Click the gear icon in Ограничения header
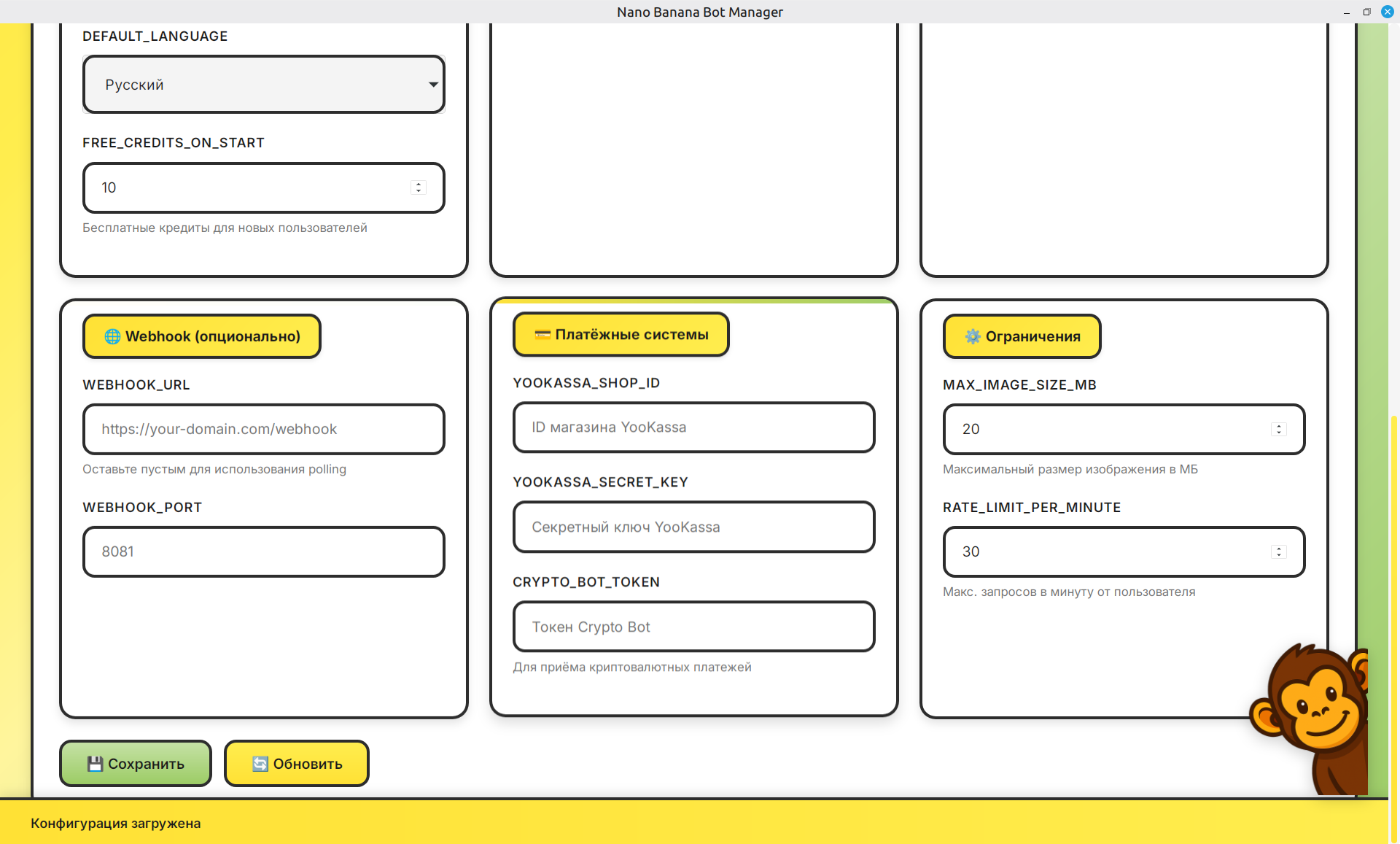Viewport: 1400px width, 844px height. pyautogui.click(x=973, y=336)
